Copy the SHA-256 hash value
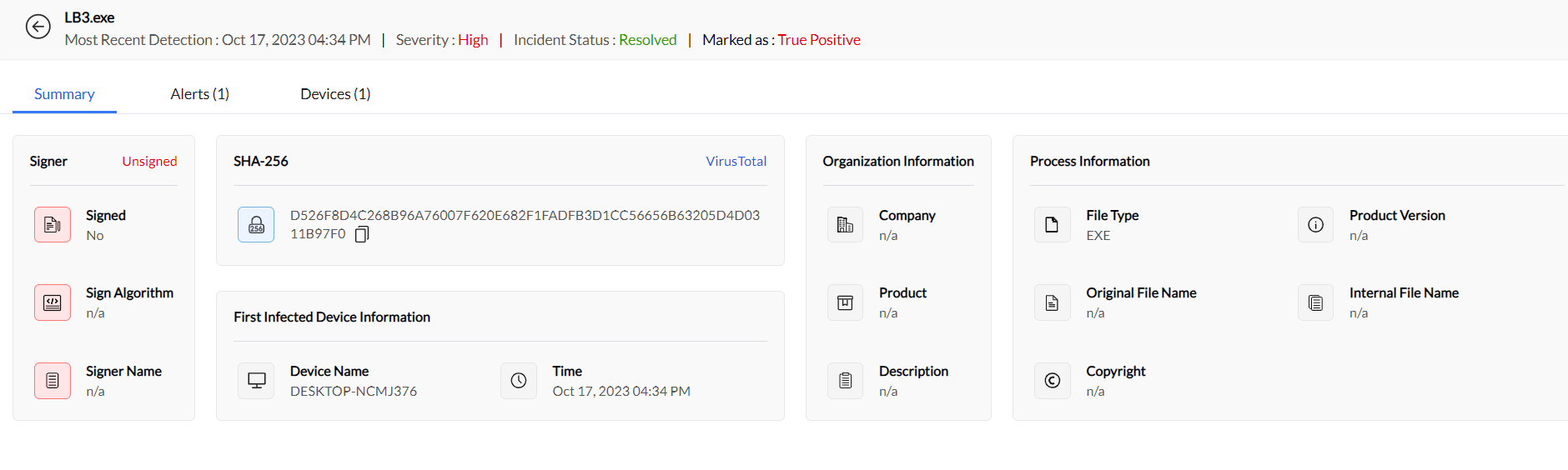This screenshot has width=1568, height=470. pos(362,235)
